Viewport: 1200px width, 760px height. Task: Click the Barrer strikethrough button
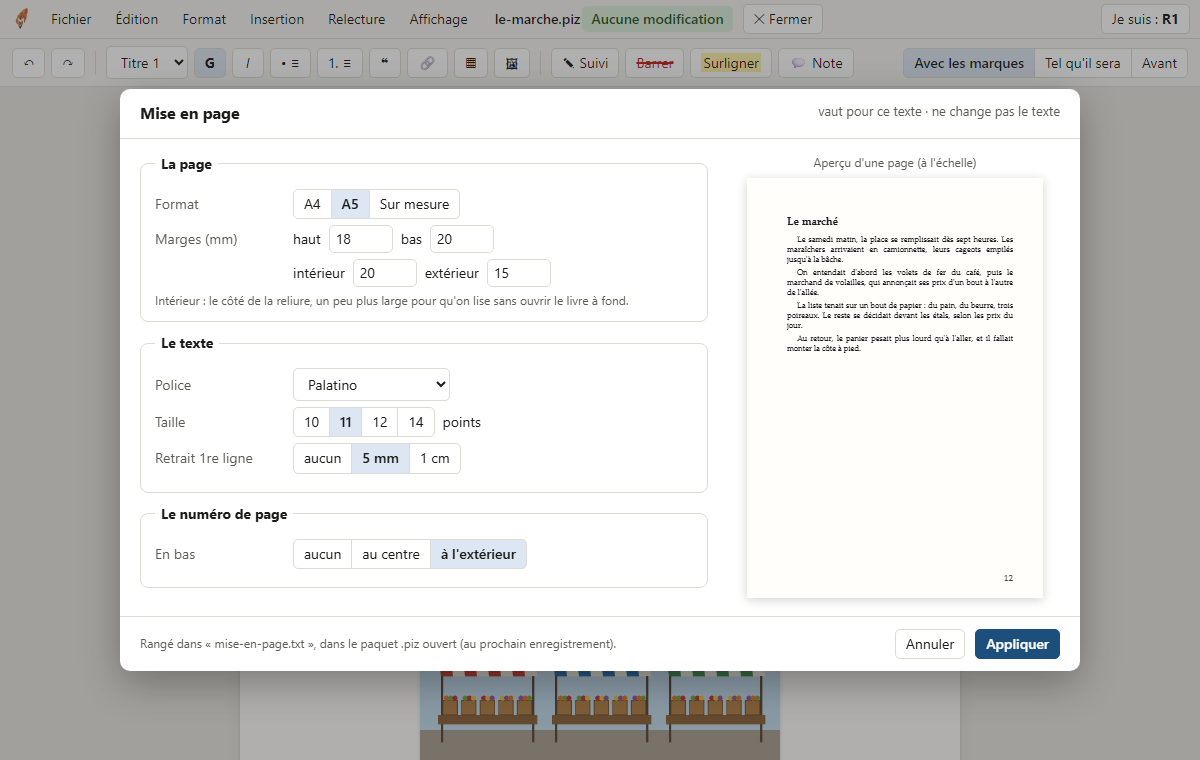pos(655,63)
